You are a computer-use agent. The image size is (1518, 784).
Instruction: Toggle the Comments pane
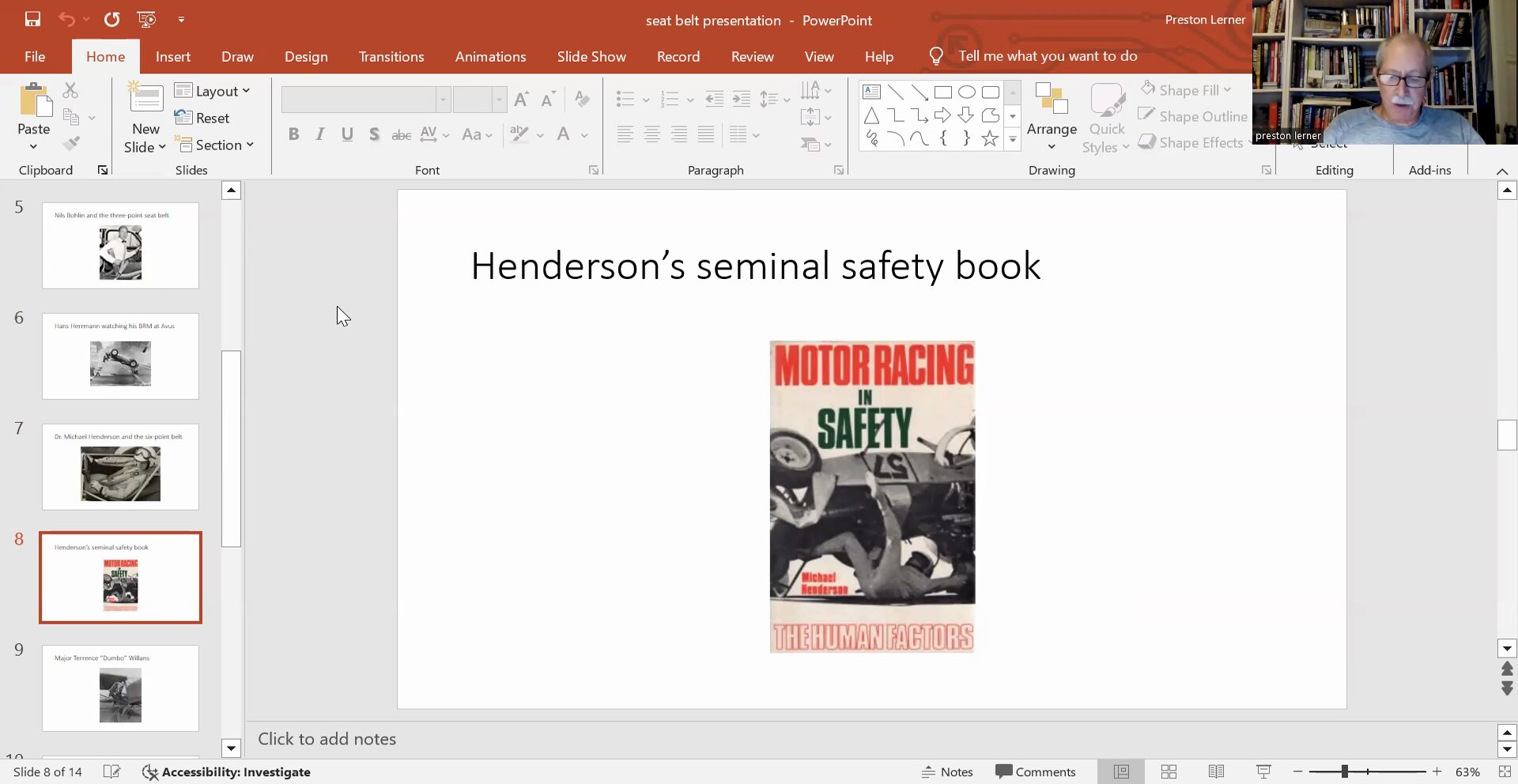click(1036, 771)
